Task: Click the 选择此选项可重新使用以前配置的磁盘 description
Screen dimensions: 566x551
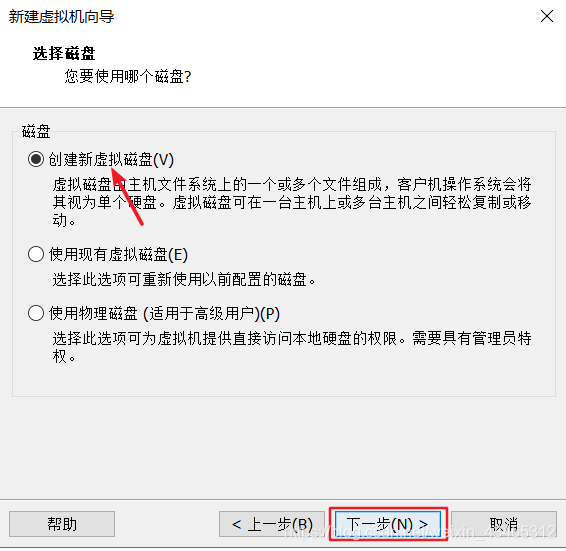Action: tap(184, 279)
